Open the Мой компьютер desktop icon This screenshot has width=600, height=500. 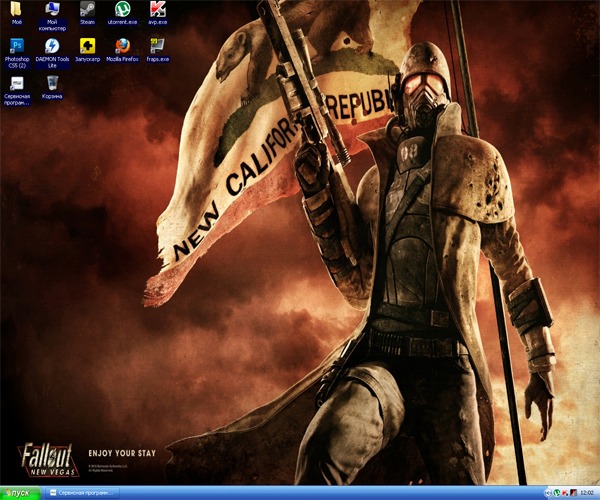point(52,16)
